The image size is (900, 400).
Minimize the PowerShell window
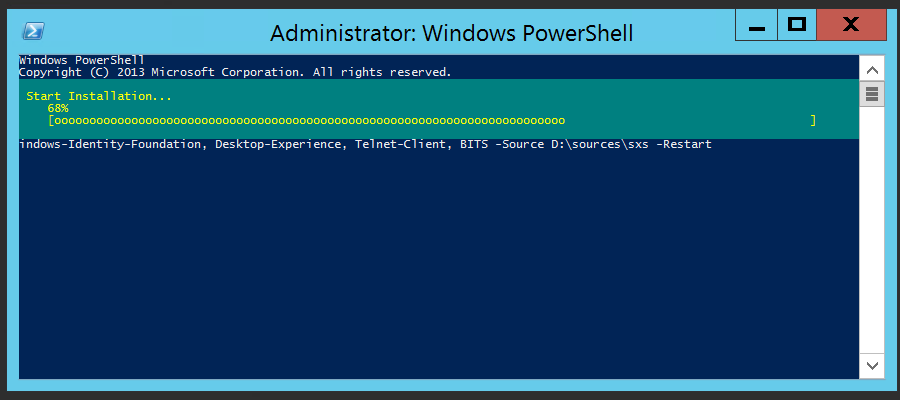pos(757,26)
